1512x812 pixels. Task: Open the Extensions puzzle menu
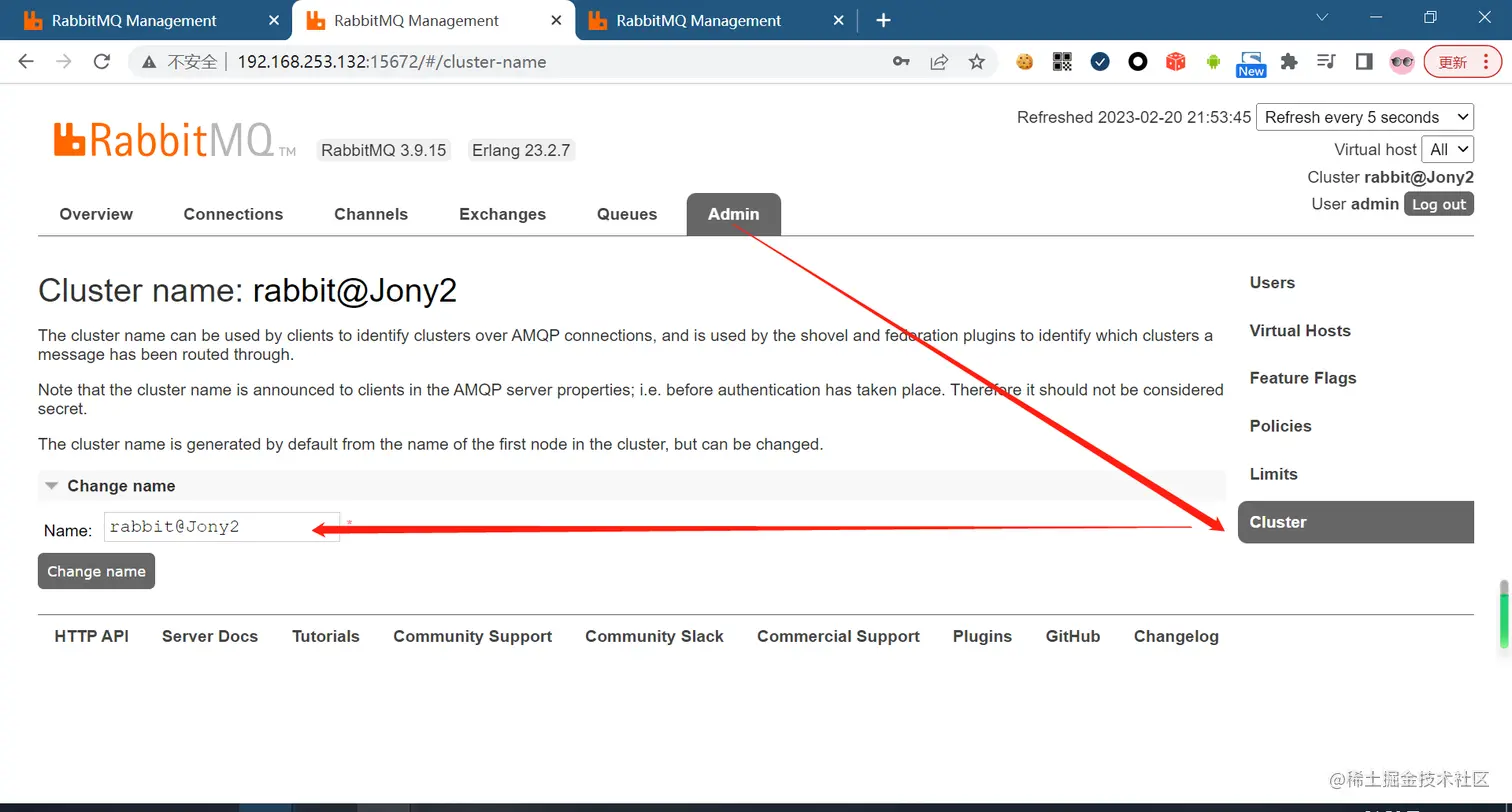pos(1289,61)
